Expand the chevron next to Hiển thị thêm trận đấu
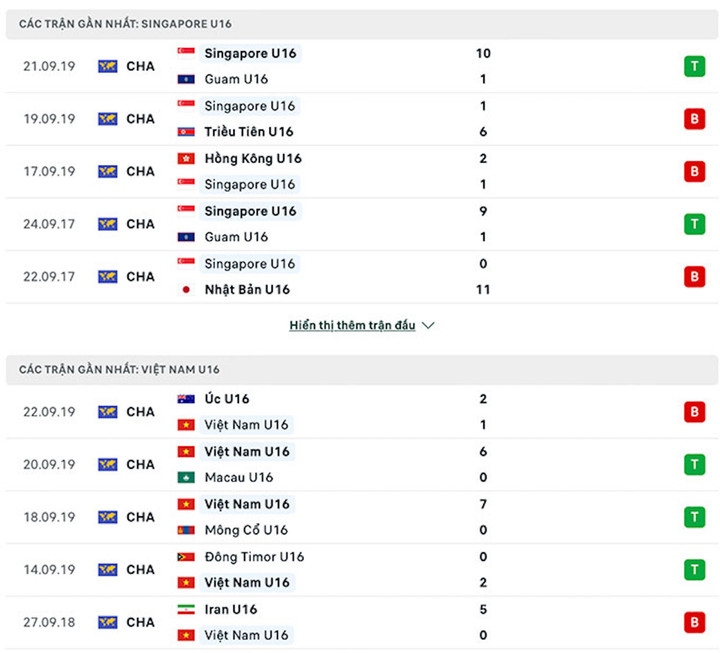720x653 pixels. pyautogui.click(x=428, y=326)
